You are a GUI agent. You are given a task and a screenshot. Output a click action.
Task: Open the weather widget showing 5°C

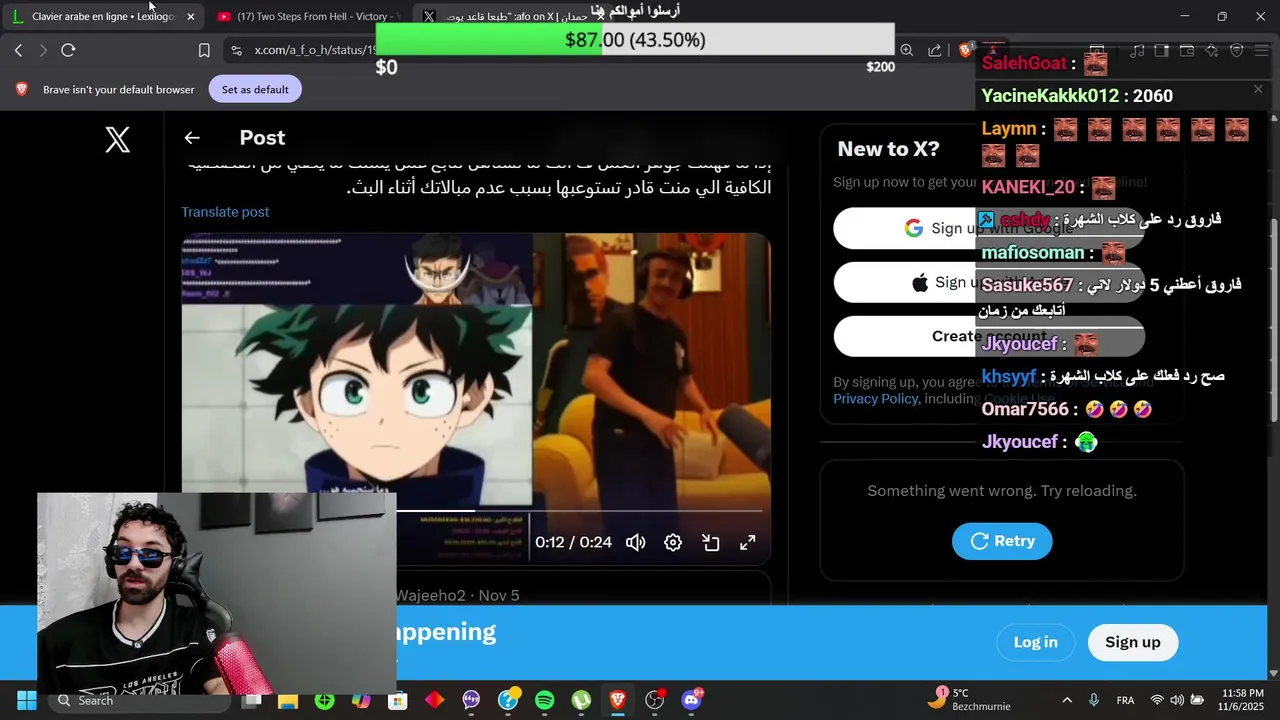pos(970,700)
